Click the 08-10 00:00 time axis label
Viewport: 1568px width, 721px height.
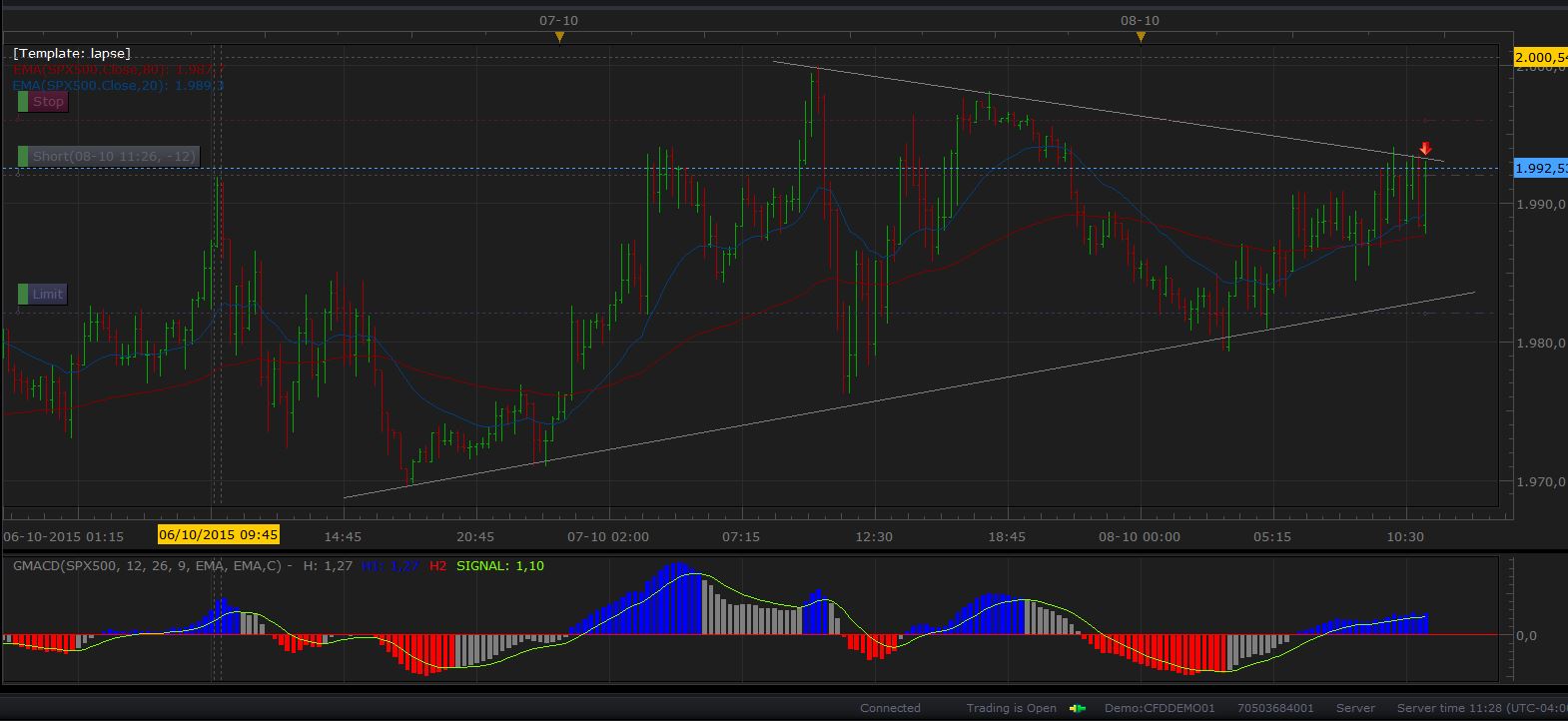tap(1140, 536)
